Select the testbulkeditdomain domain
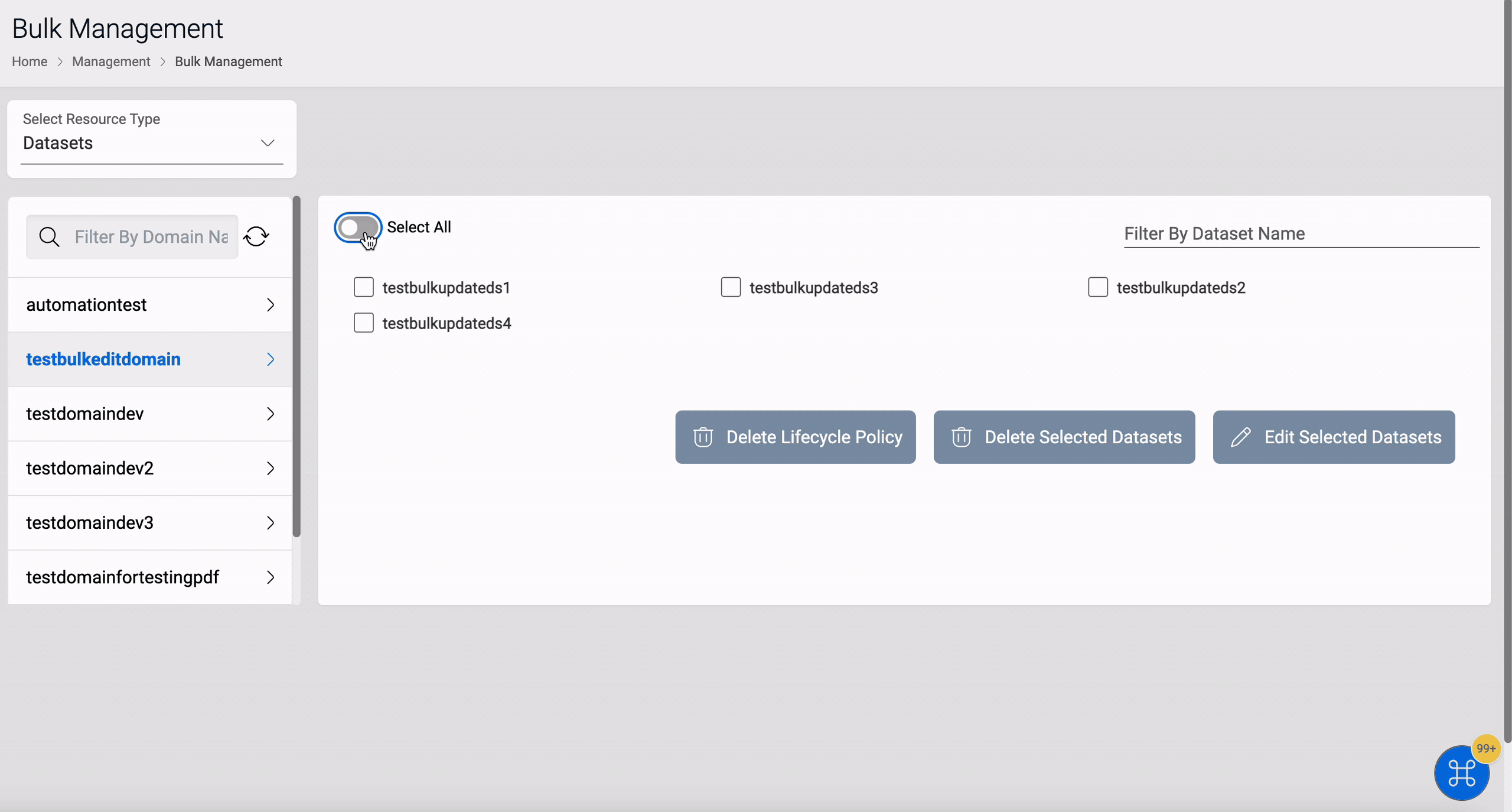This screenshot has width=1512, height=812. point(150,359)
